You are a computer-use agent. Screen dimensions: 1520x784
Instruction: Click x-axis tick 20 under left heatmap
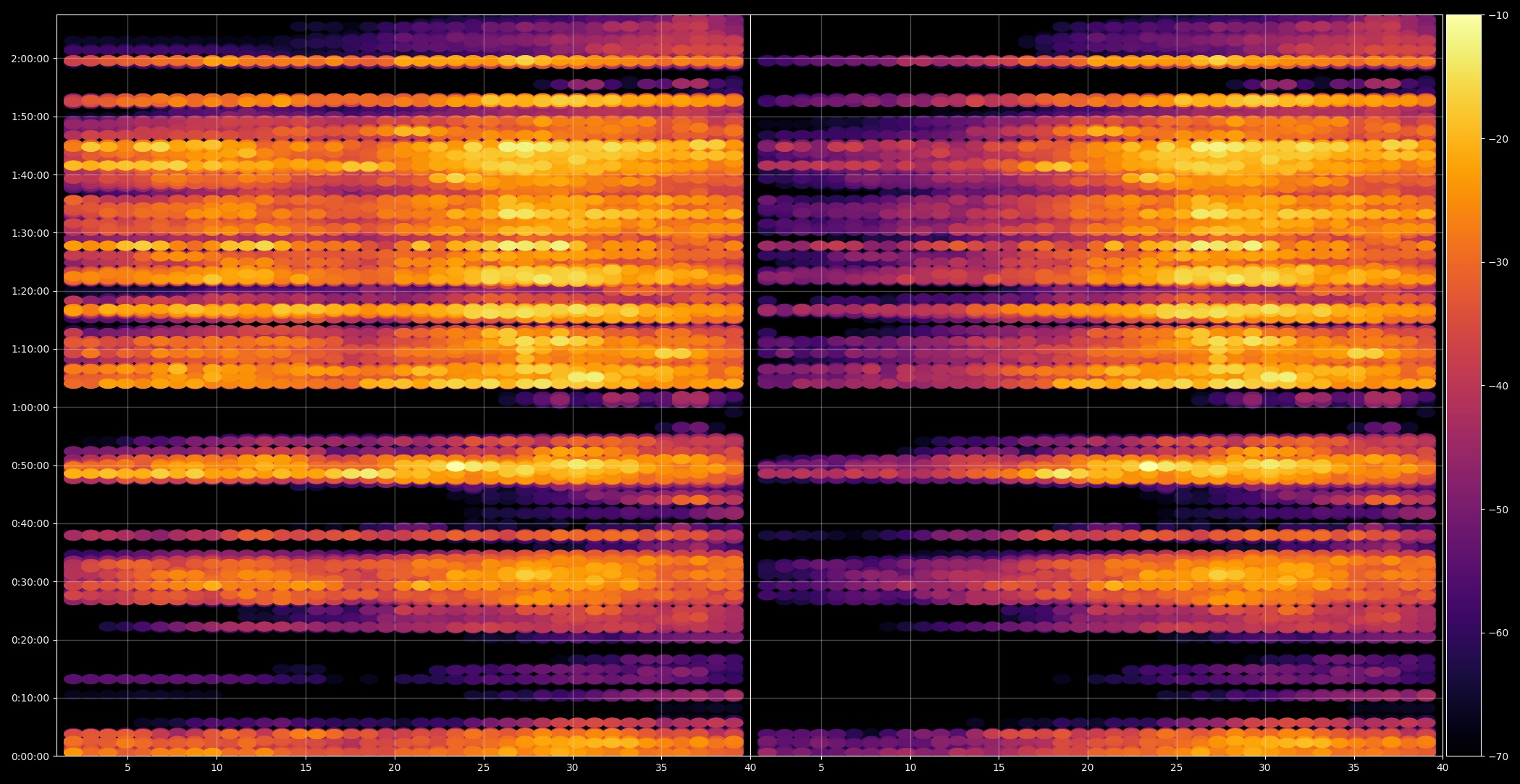click(x=394, y=767)
